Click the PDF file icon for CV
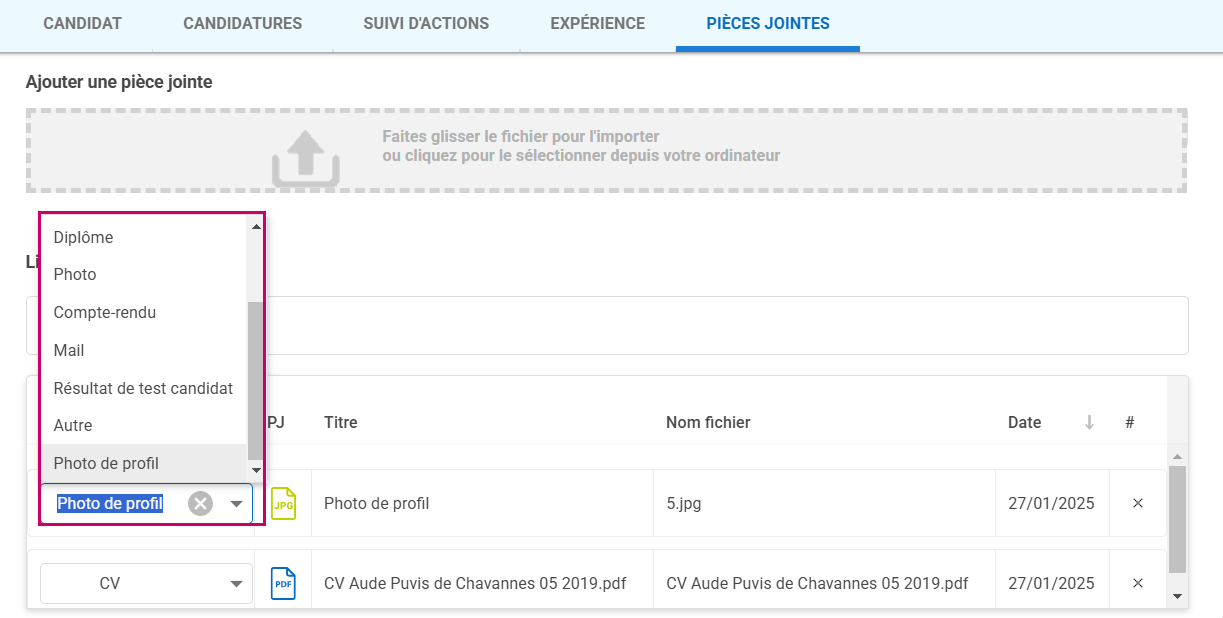Screen dimensions: 1223x618 (x=283, y=583)
